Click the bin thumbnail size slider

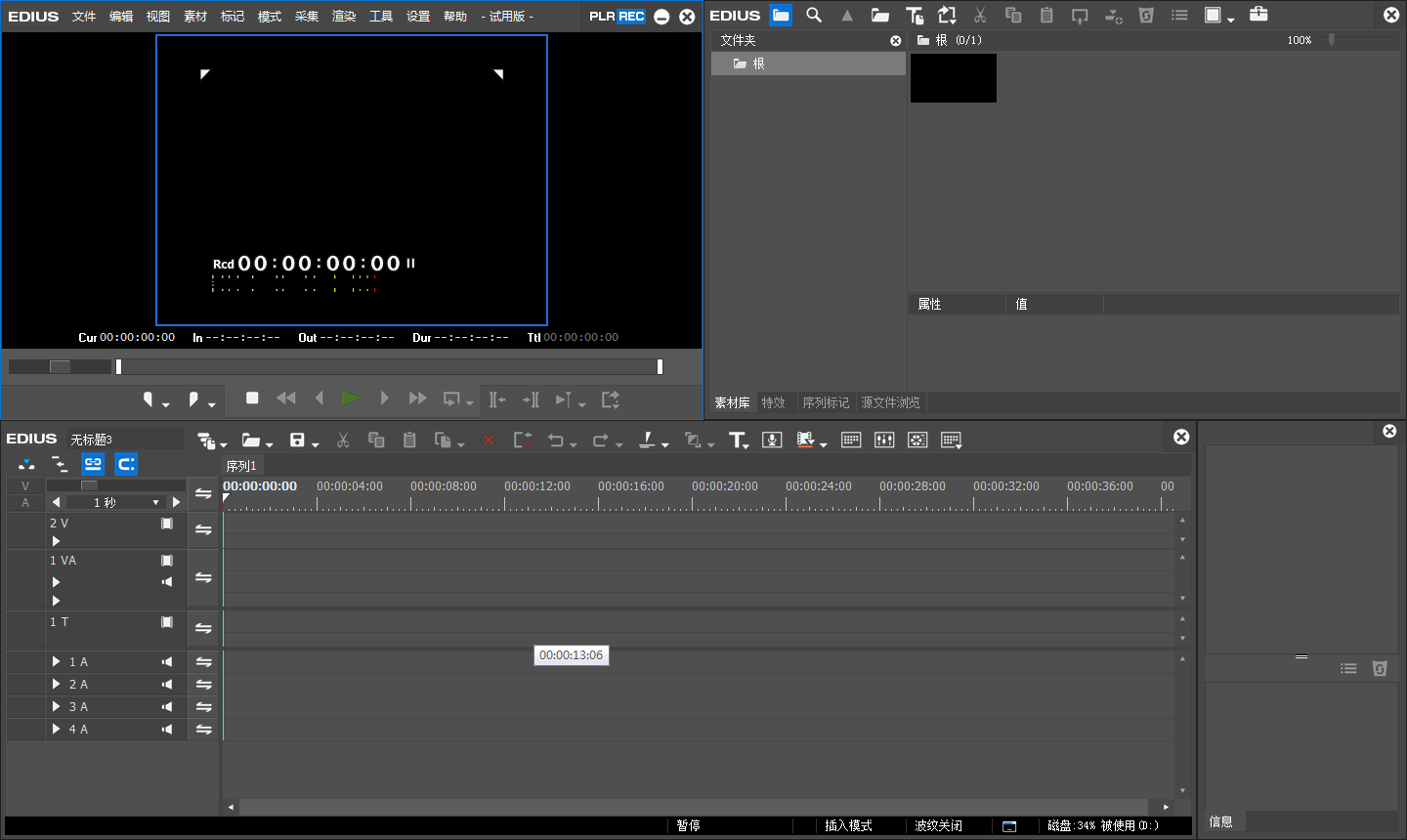[1331, 40]
